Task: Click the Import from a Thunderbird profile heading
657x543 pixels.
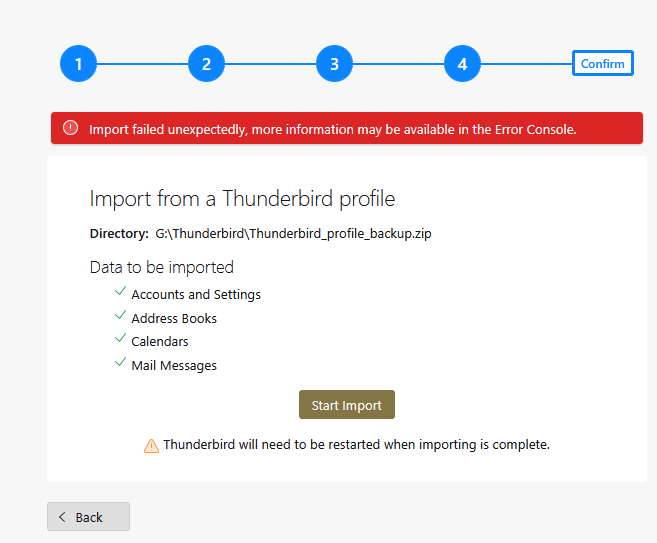Action: click(242, 199)
